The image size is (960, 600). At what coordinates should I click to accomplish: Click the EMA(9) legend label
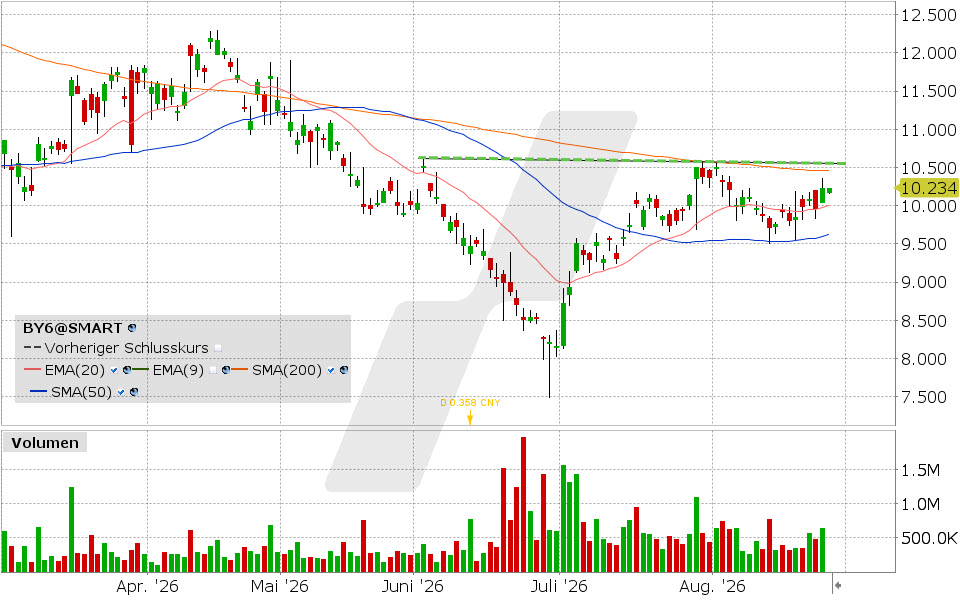178,370
